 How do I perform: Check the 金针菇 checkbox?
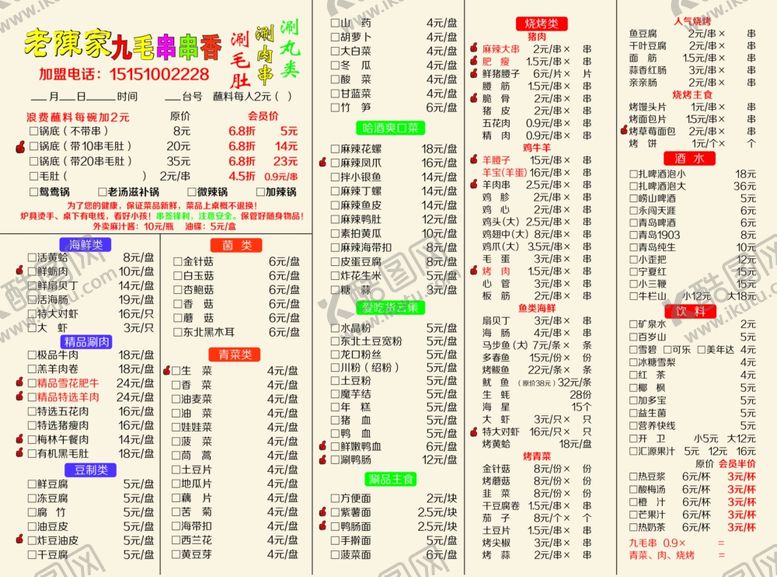coord(175,261)
